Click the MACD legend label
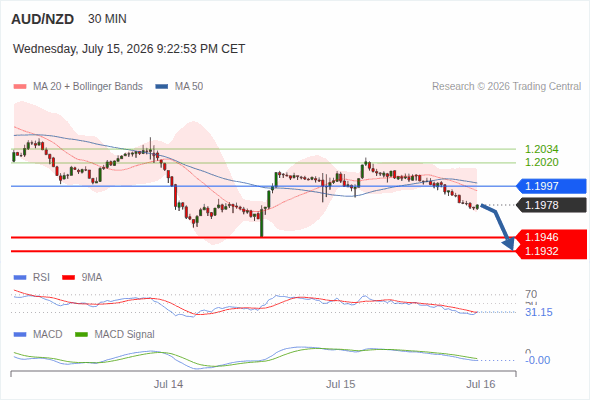 [x=48, y=334]
